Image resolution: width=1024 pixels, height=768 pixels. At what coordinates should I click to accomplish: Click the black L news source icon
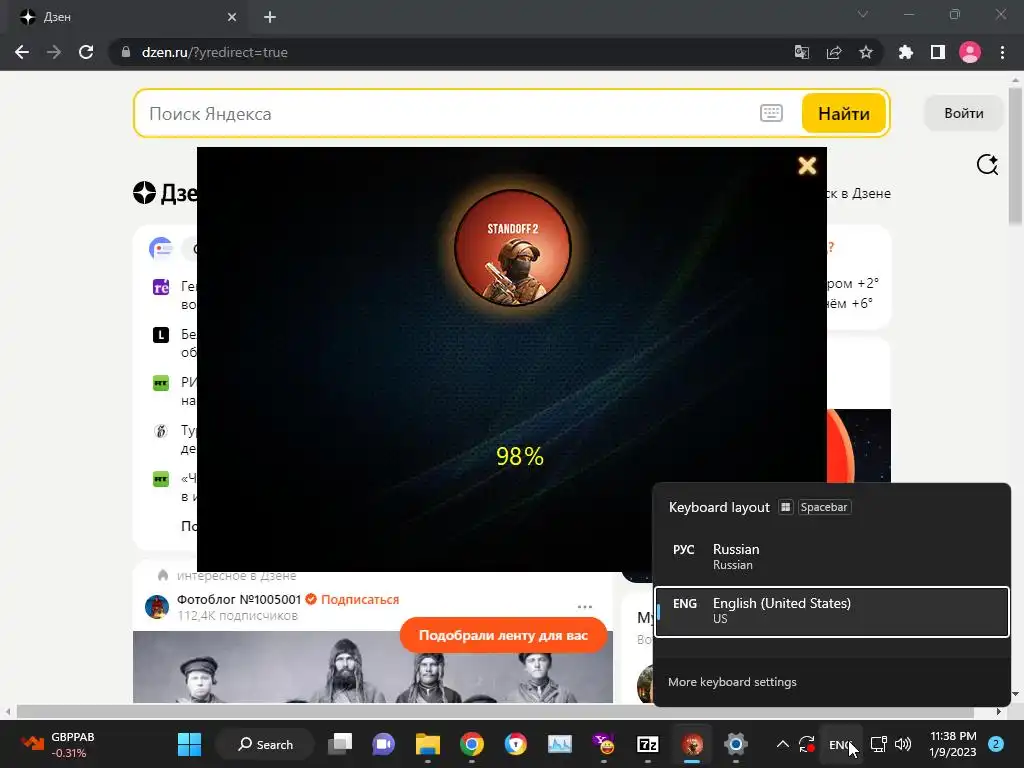click(161, 335)
